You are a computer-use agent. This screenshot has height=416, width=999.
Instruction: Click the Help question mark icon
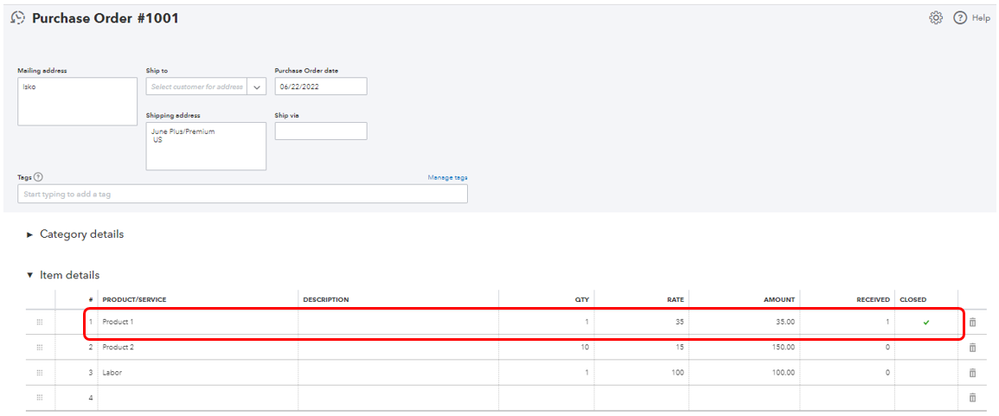959,18
